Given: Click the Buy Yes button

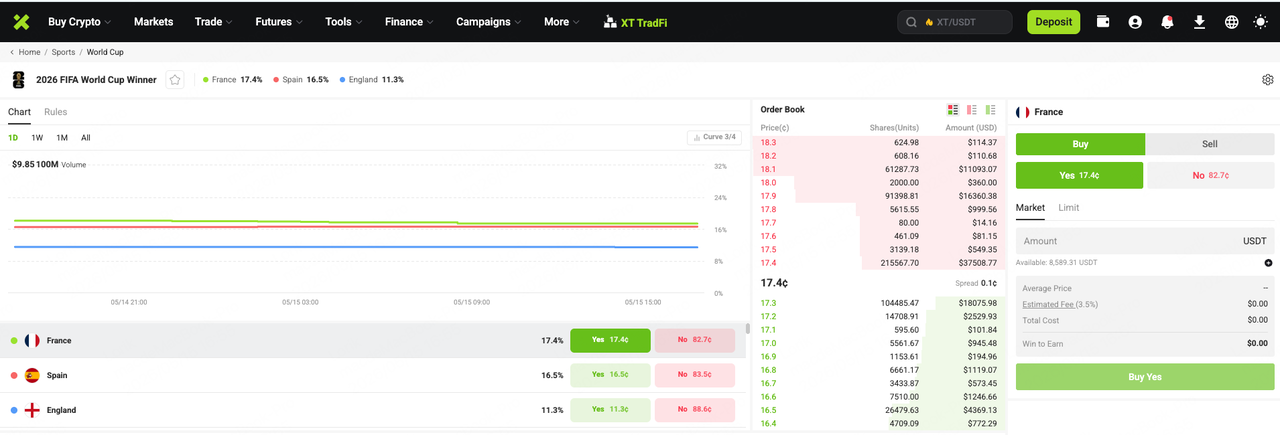Looking at the screenshot, I should [1145, 377].
